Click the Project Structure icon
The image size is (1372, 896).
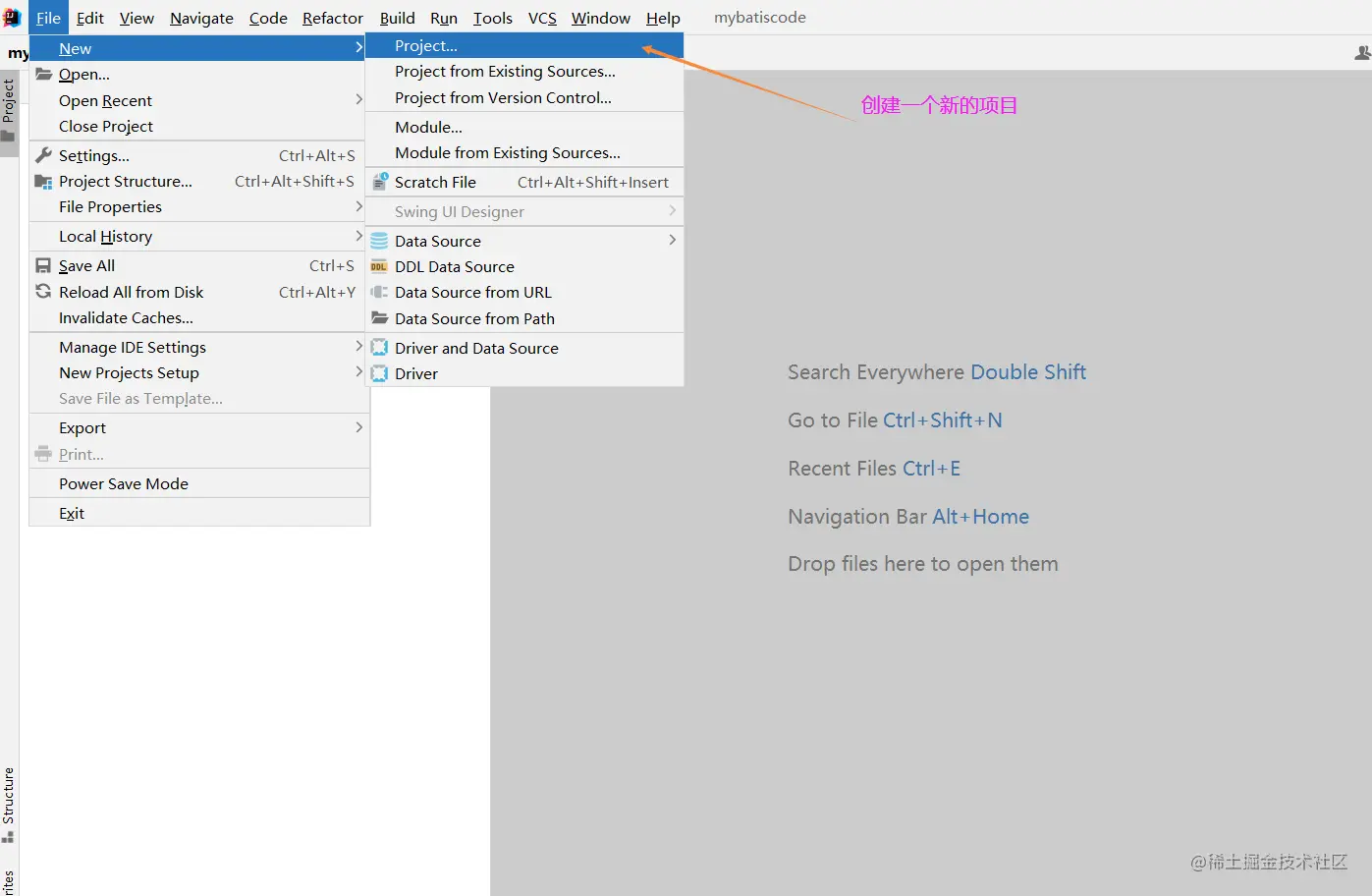[43, 181]
